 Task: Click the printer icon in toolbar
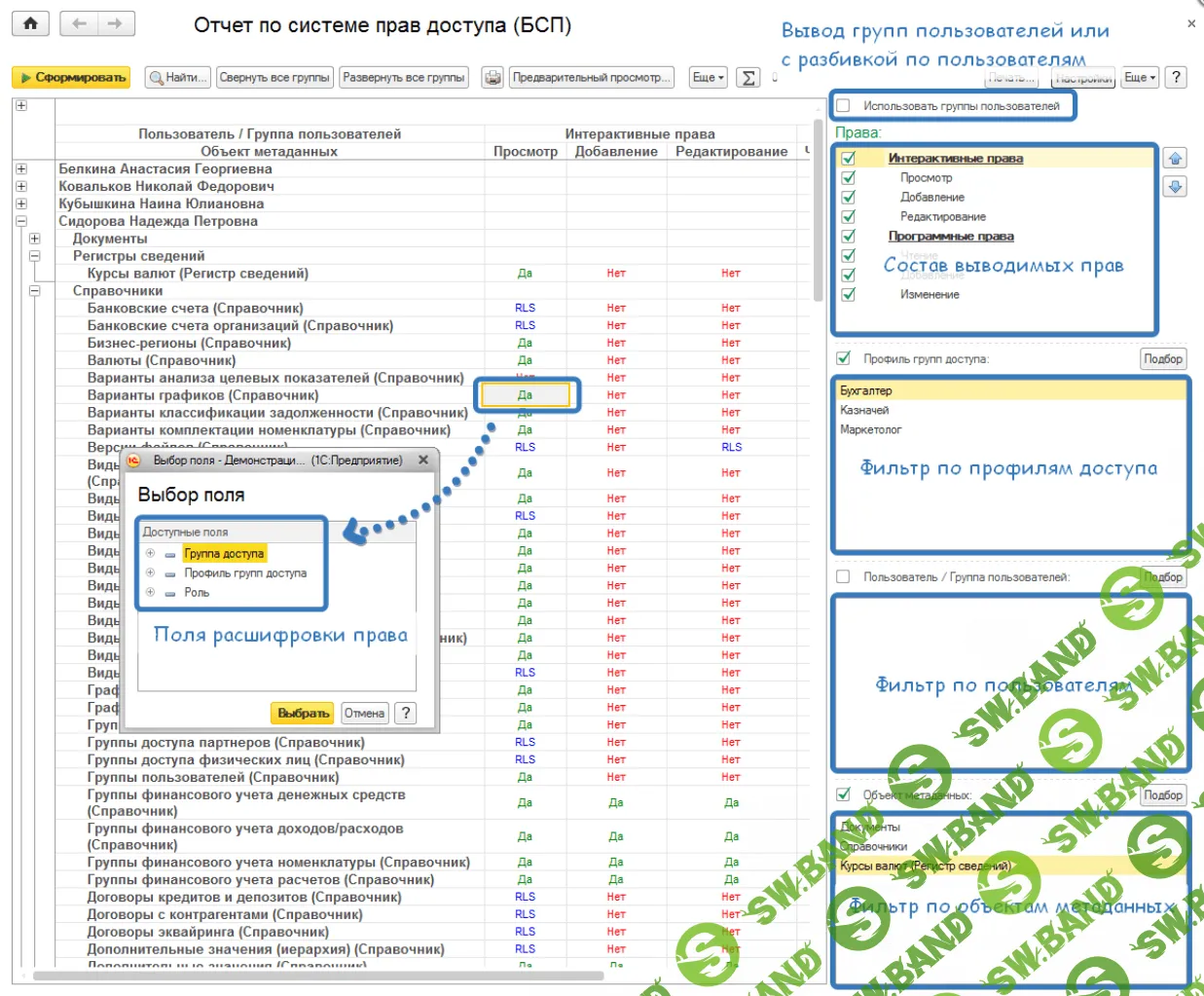click(x=493, y=78)
